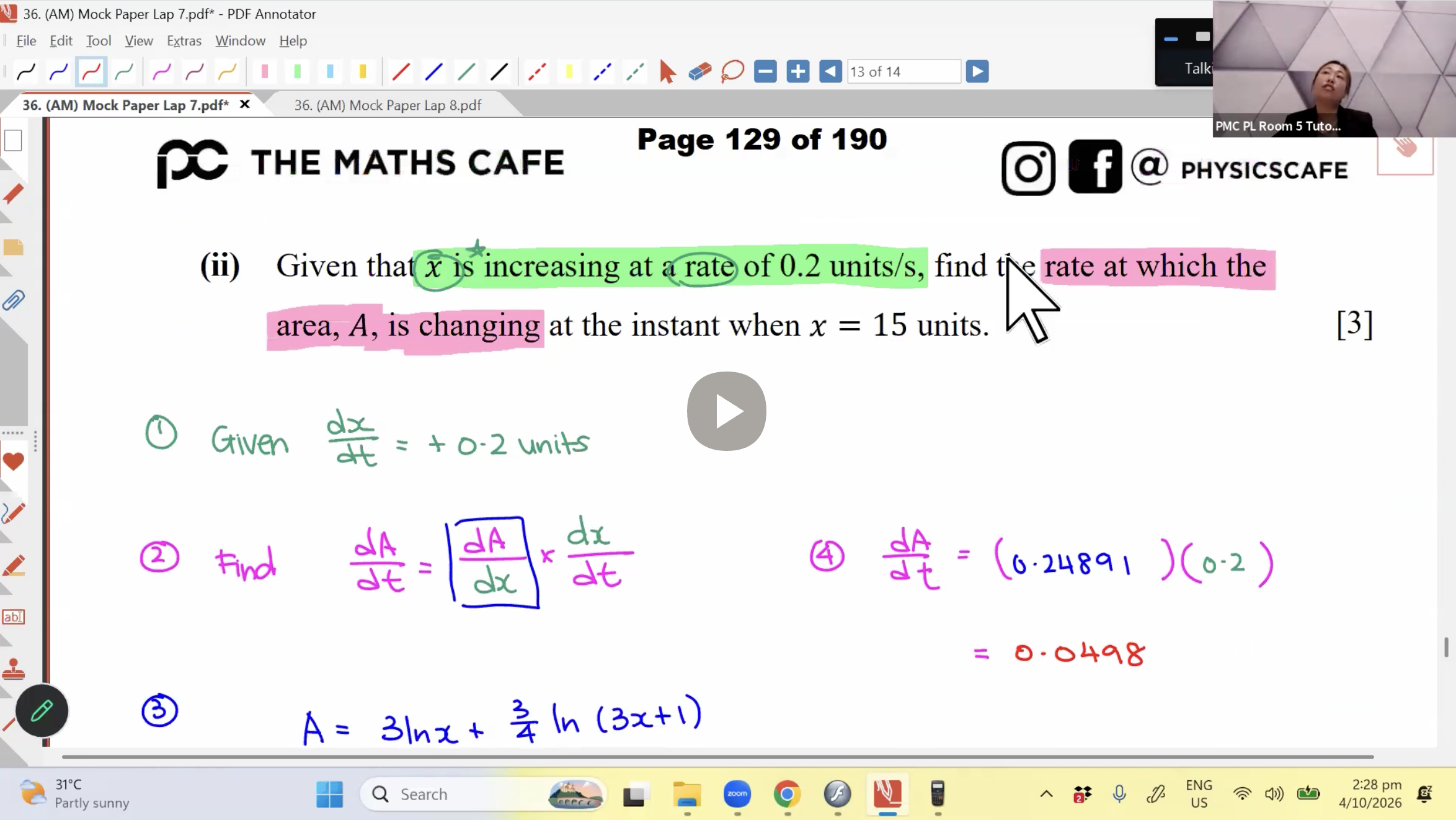Open the Edit menu

(61, 41)
